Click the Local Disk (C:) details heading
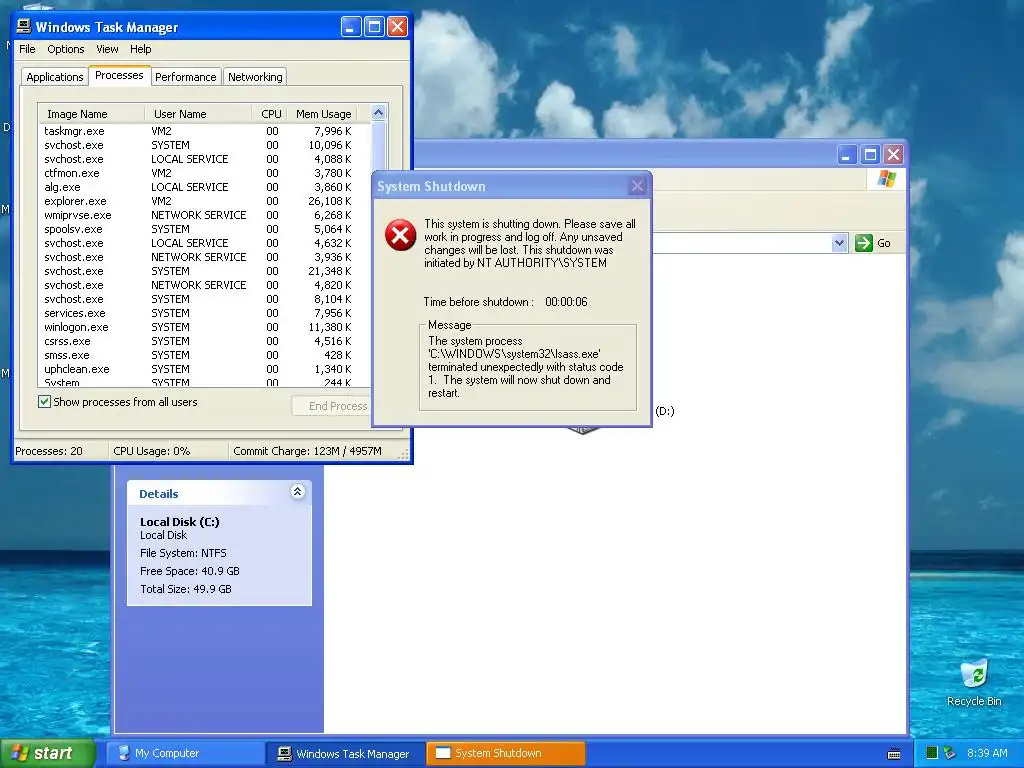This screenshot has height=768, width=1024. (x=180, y=522)
